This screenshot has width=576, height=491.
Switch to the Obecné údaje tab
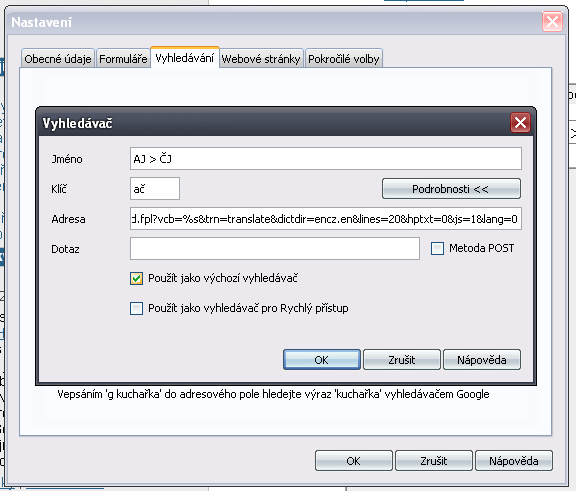tap(58, 58)
